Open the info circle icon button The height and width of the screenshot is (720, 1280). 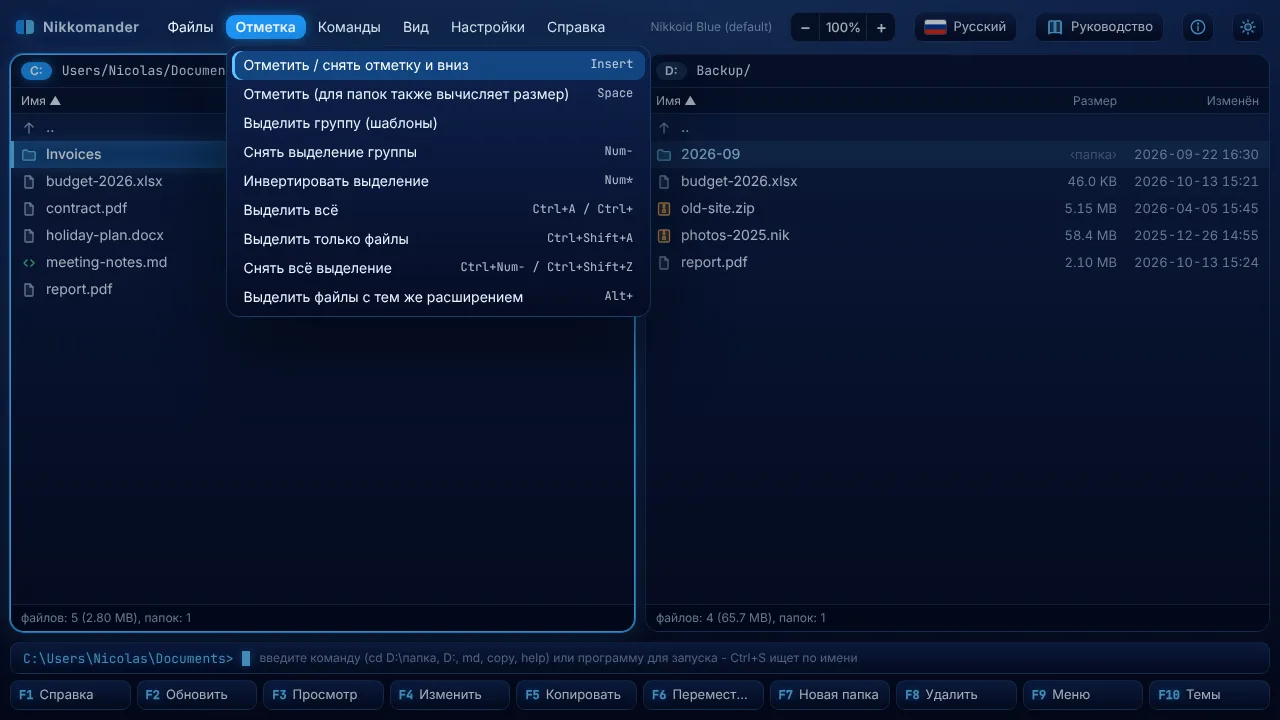coord(1198,27)
